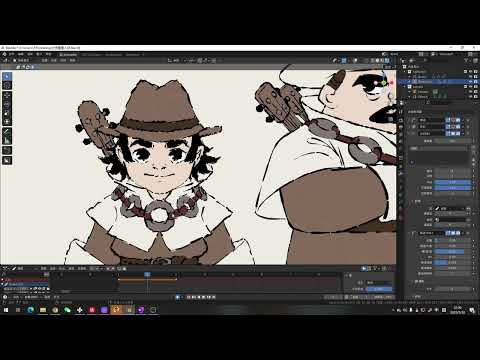Switch viewport to solid shading
The height and width of the screenshot is (360, 480).
[x=377, y=60]
